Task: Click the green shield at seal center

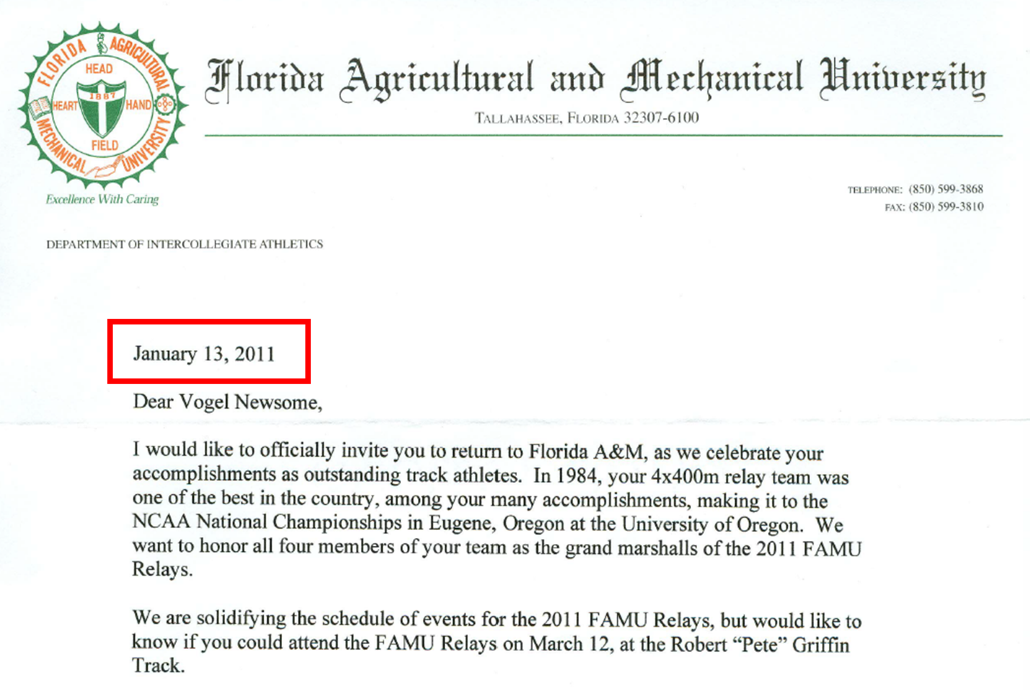Action: coord(101,108)
